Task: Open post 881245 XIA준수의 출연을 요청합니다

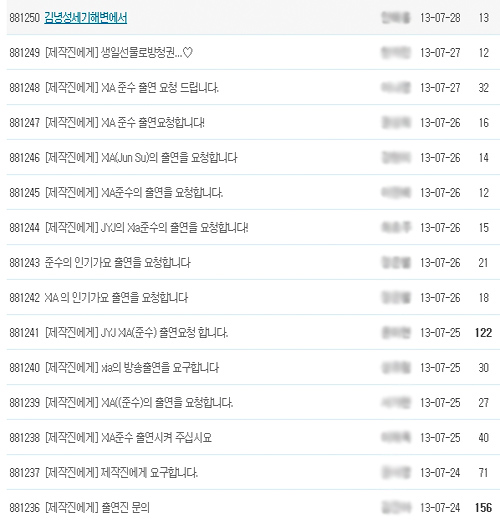Action: (134, 193)
